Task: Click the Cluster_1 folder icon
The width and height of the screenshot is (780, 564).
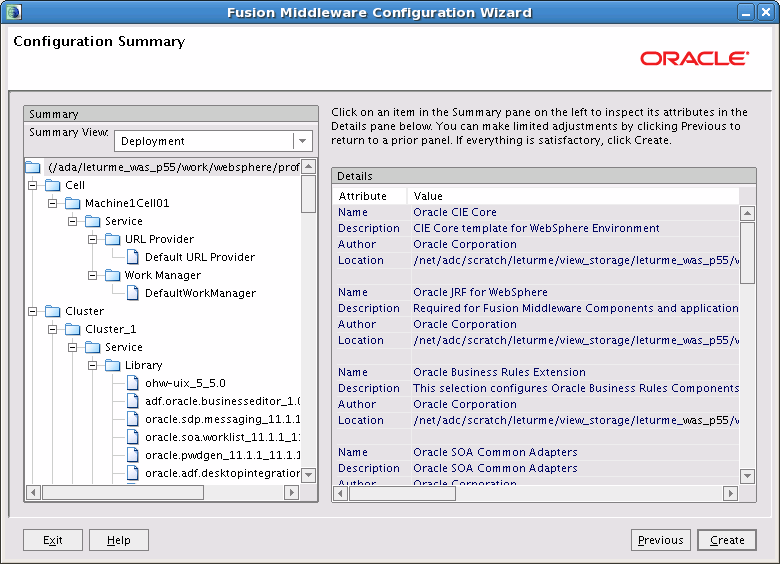Action: [73, 329]
